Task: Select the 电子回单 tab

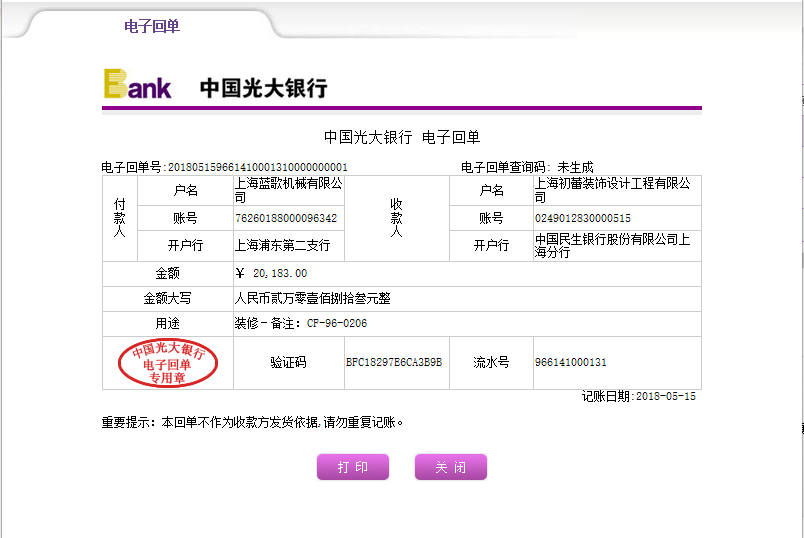Action: point(152,27)
